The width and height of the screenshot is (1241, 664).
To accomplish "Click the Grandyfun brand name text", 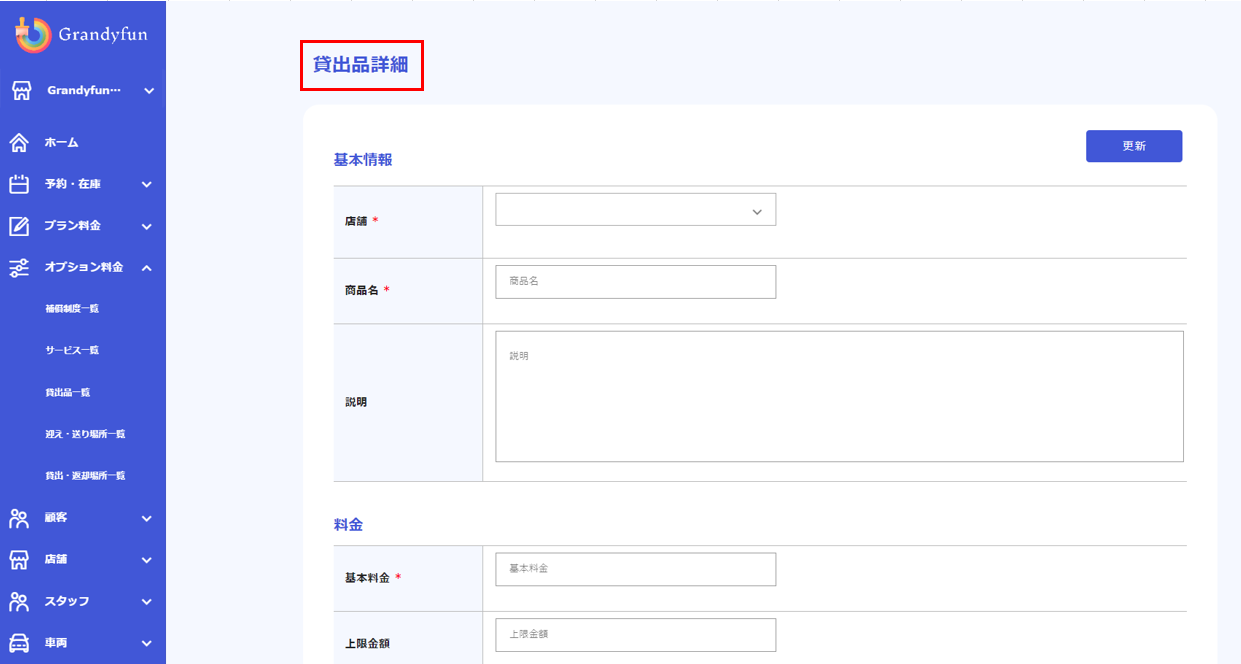I will coord(103,35).
